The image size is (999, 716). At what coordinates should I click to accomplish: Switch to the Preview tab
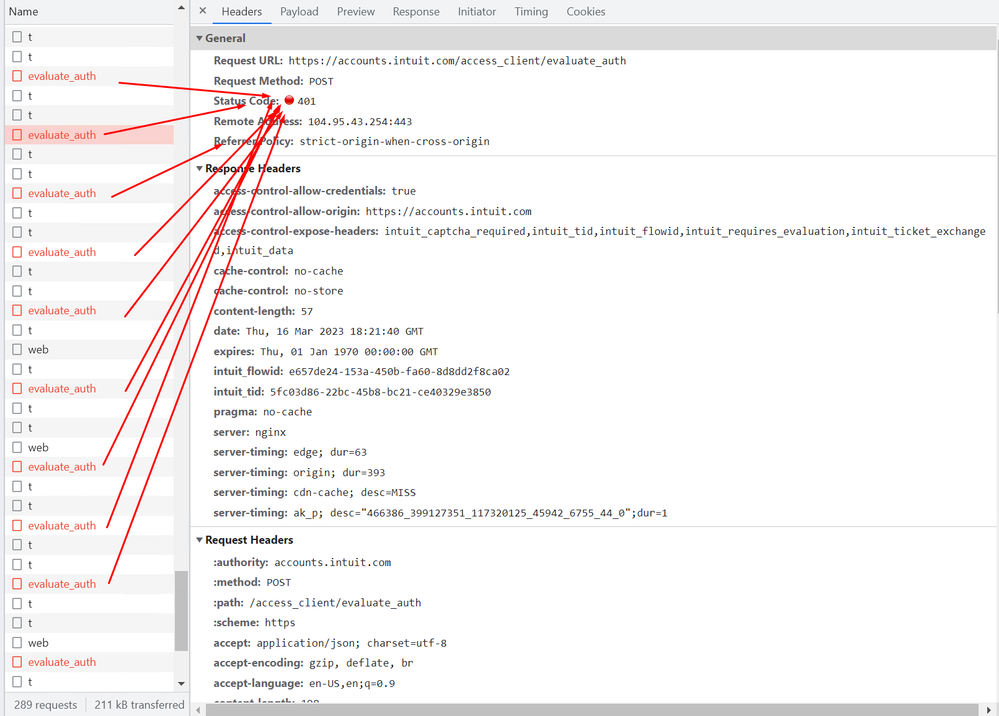tap(356, 11)
